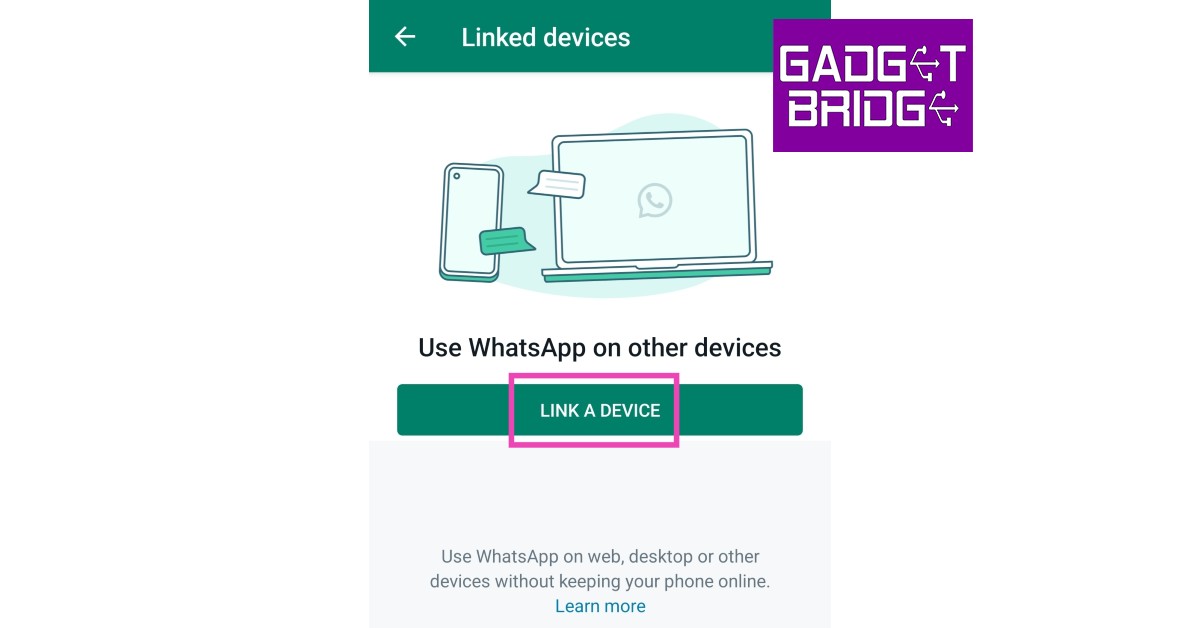
Task: Click the Gadget Bridge logo
Action: [x=873, y=85]
